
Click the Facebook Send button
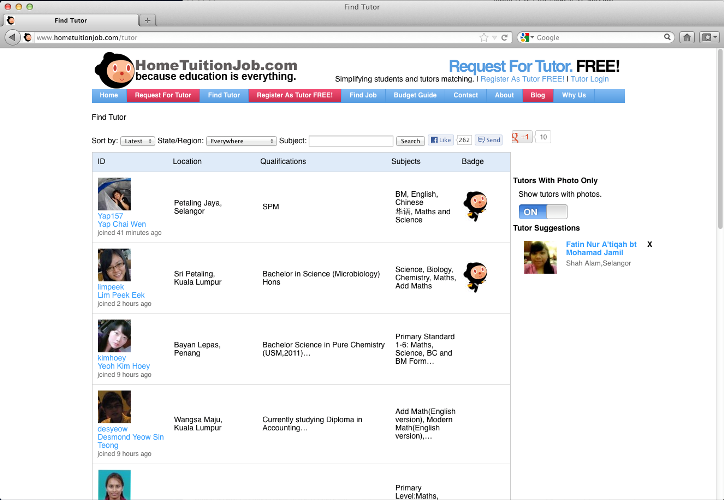[x=489, y=140]
